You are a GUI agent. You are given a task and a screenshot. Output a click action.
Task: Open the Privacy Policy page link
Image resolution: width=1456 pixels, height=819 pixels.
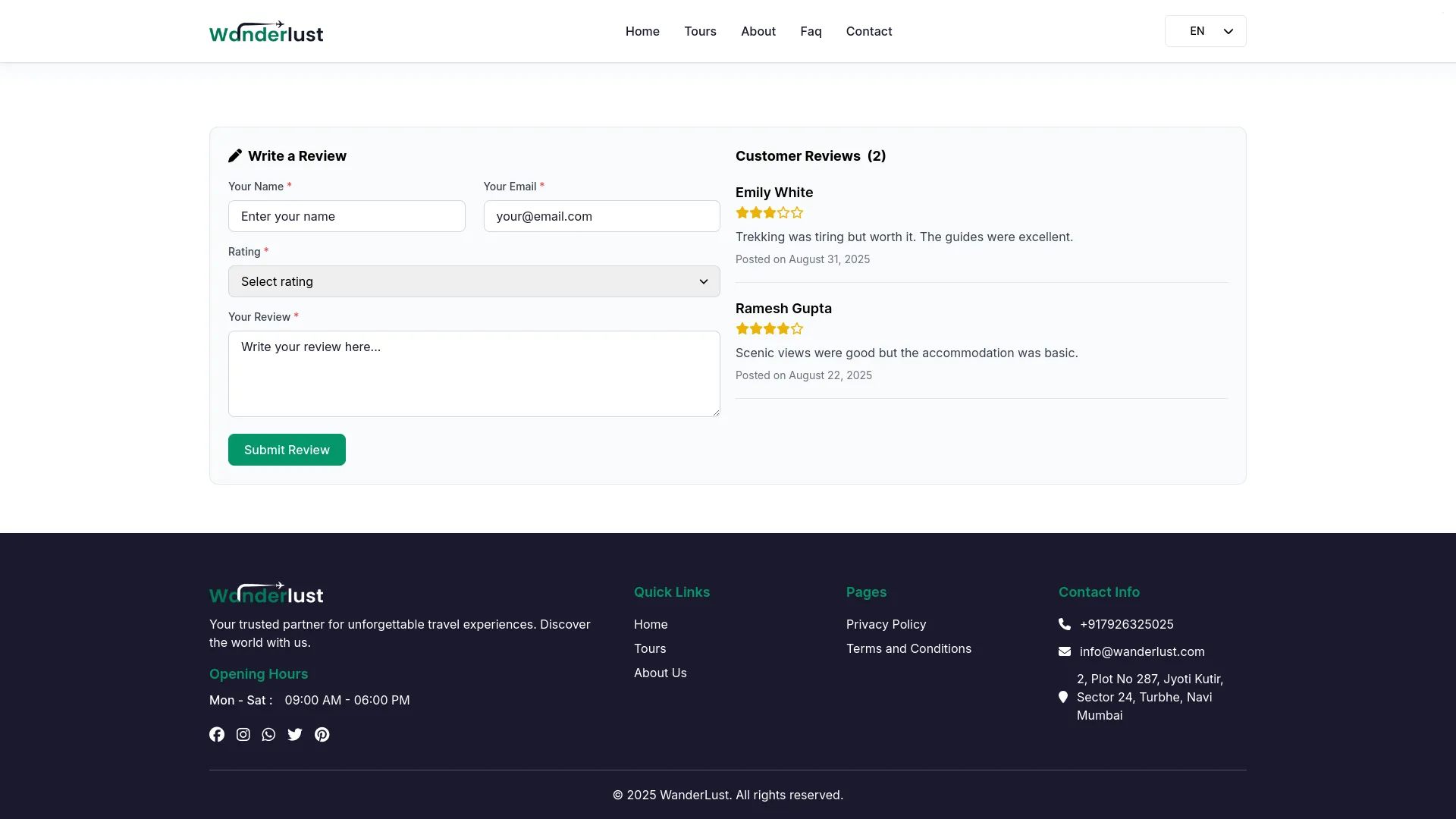(x=886, y=624)
